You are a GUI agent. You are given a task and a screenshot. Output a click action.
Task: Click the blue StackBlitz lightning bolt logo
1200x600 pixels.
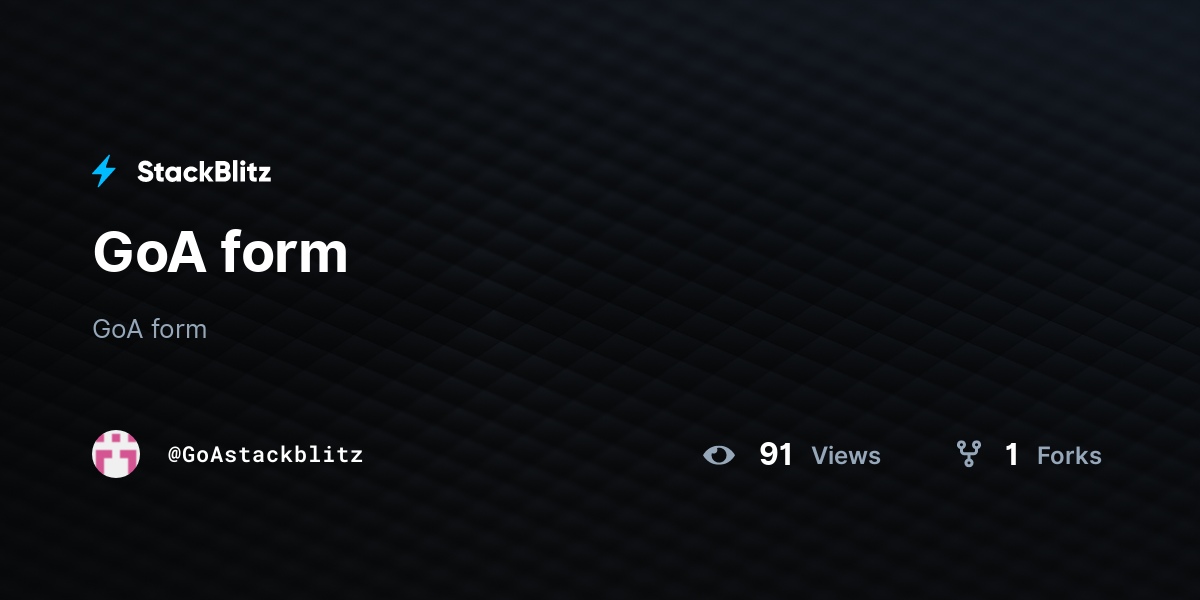pyautogui.click(x=104, y=172)
